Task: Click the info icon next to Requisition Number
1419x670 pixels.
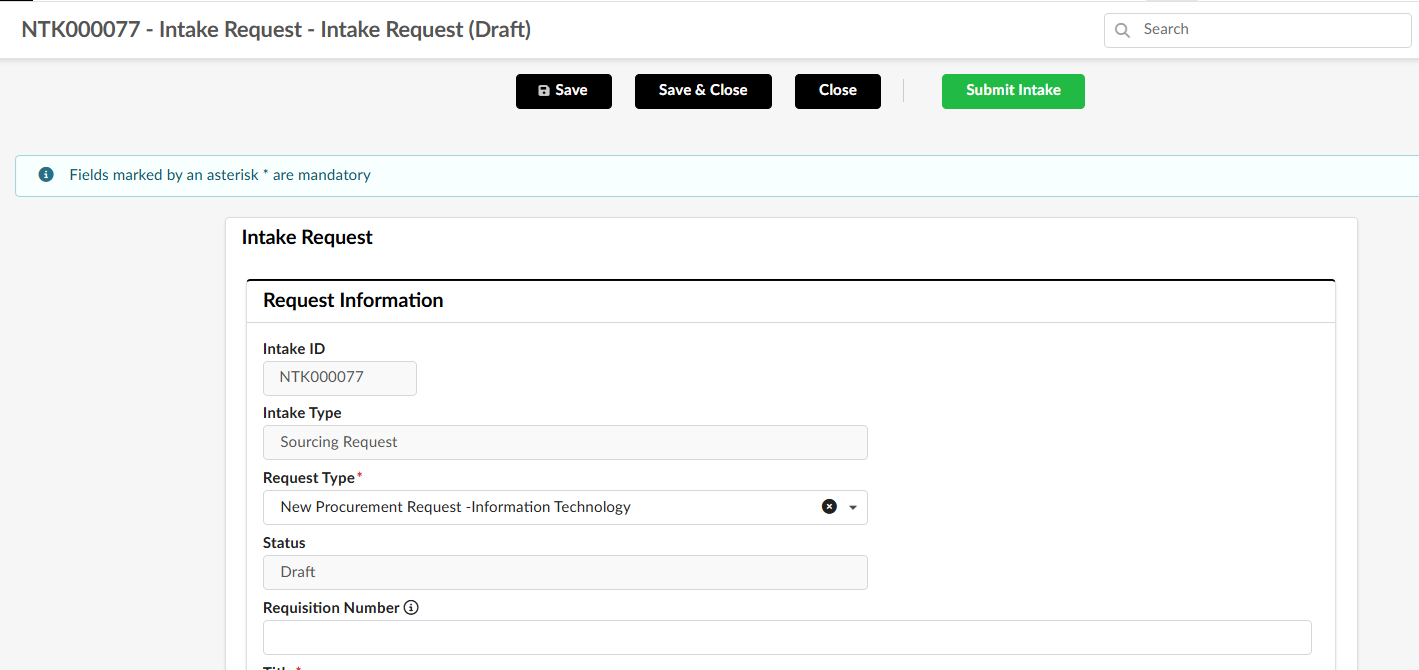Action: click(x=411, y=607)
